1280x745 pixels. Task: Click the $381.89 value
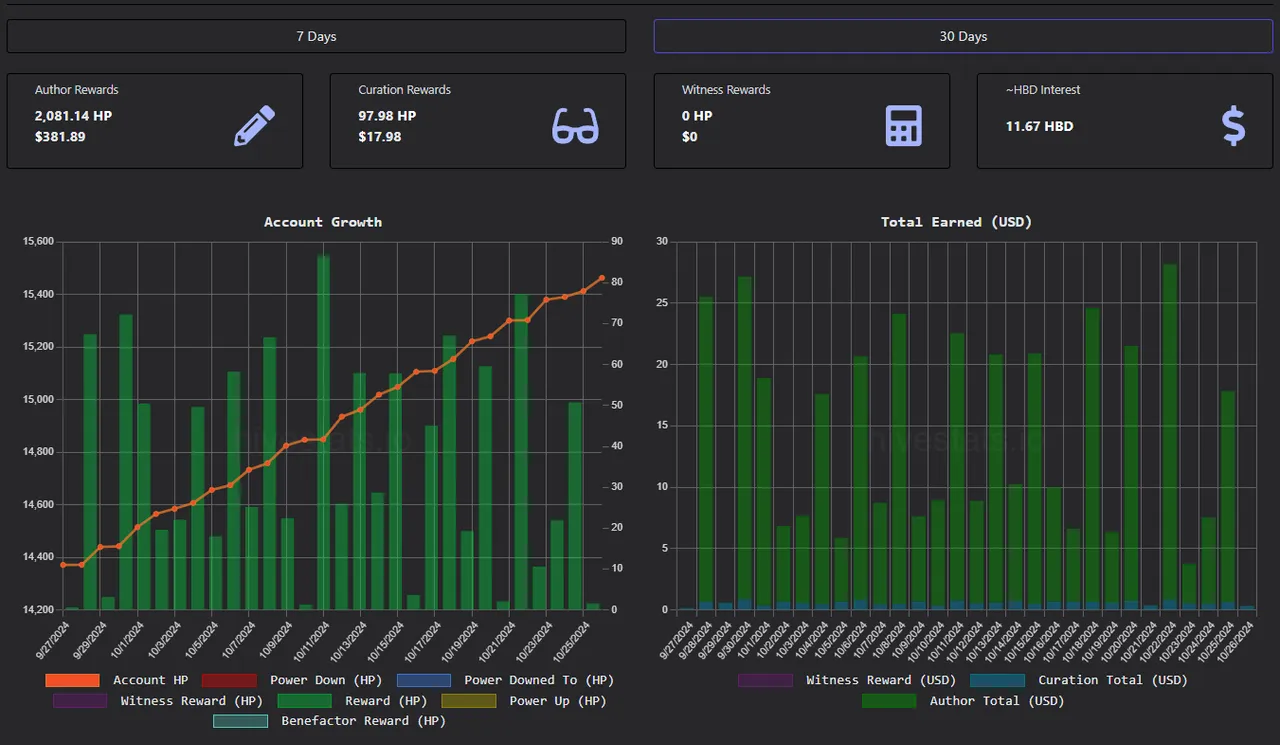[x=60, y=137]
